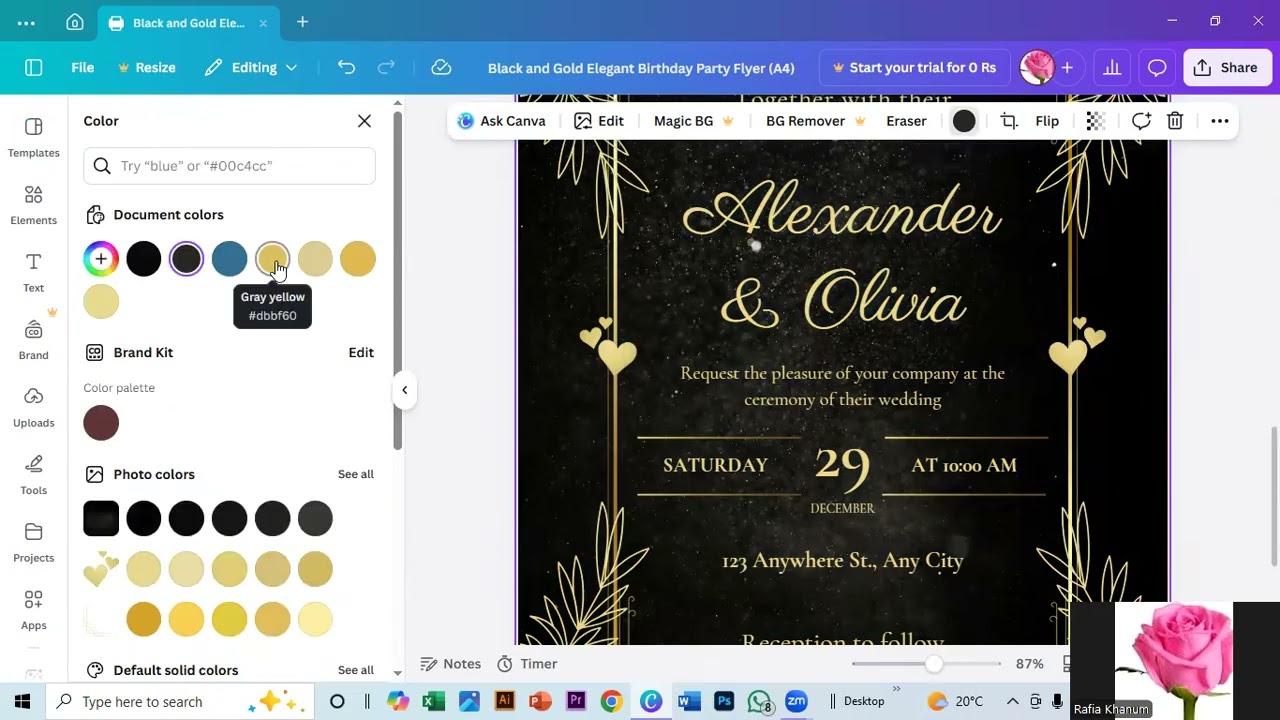Show hidden system tray icons

pyautogui.click(x=1012, y=701)
